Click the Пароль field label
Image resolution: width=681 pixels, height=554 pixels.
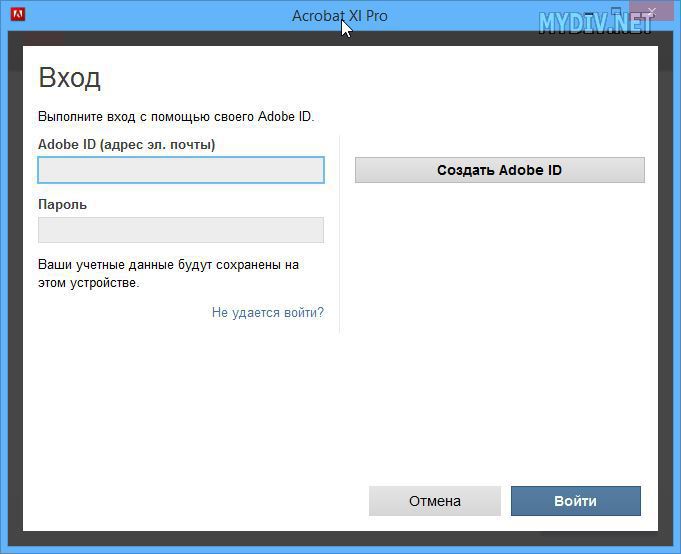tap(63, 204)
